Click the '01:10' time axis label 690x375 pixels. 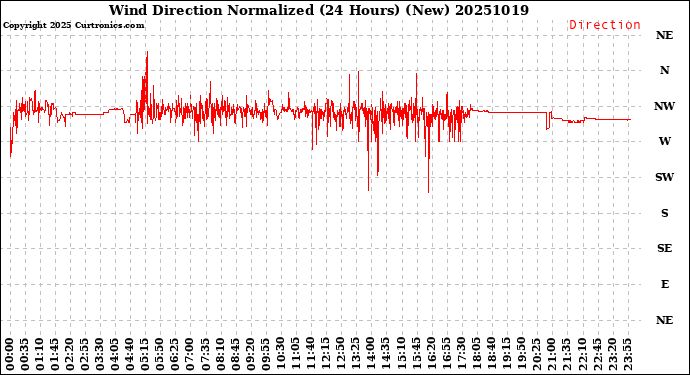40,355
